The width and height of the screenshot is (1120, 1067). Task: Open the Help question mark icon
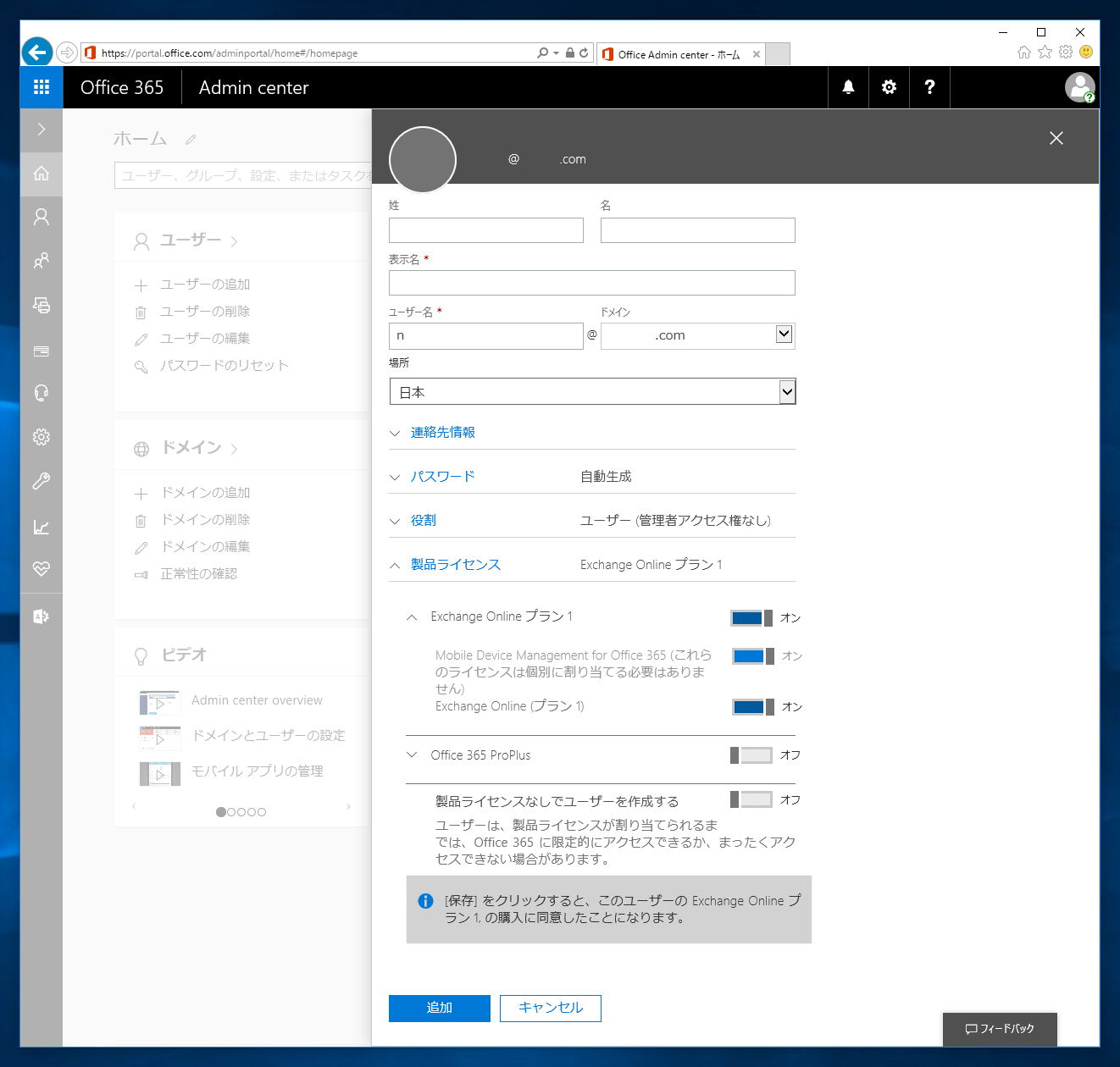[x=929, y=87]
